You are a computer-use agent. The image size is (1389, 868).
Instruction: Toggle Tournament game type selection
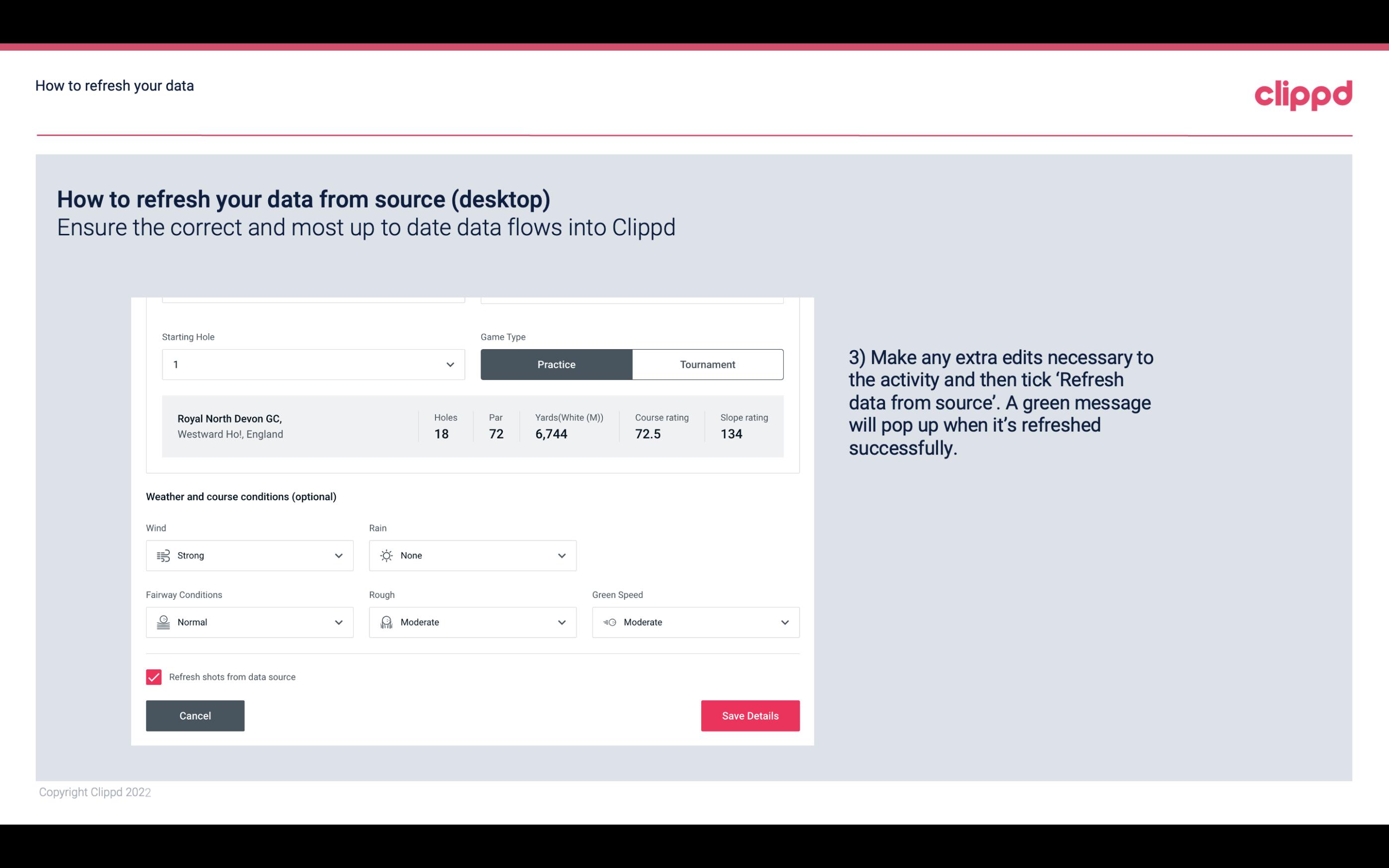707,364
